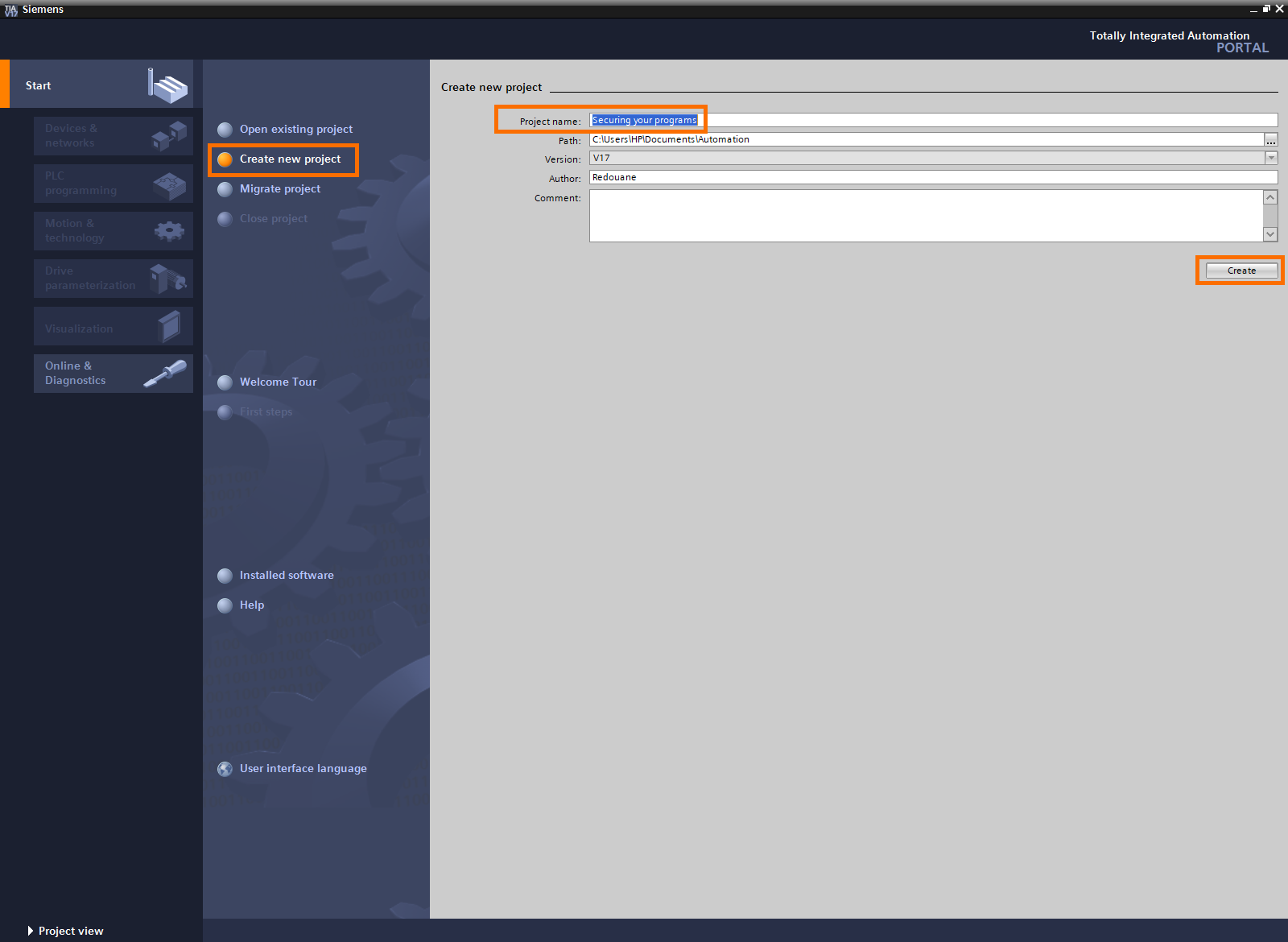1288x942 pixels.
Task: Open the User interface language settings
Action: (303, 768)
